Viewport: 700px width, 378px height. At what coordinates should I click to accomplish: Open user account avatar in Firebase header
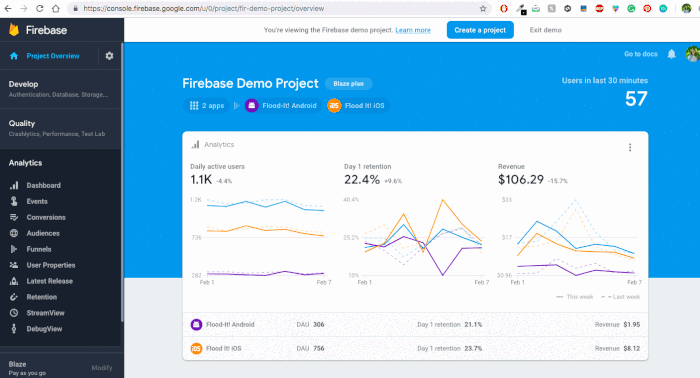(x=693, y=54)
